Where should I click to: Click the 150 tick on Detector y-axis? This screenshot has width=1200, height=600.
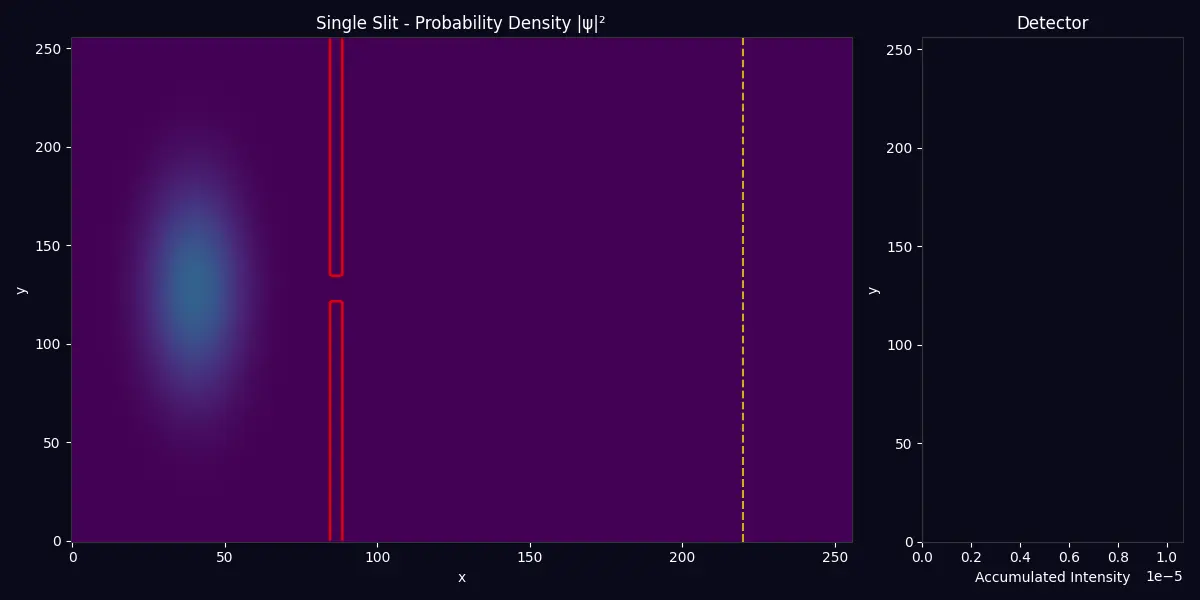click(902, 247)
